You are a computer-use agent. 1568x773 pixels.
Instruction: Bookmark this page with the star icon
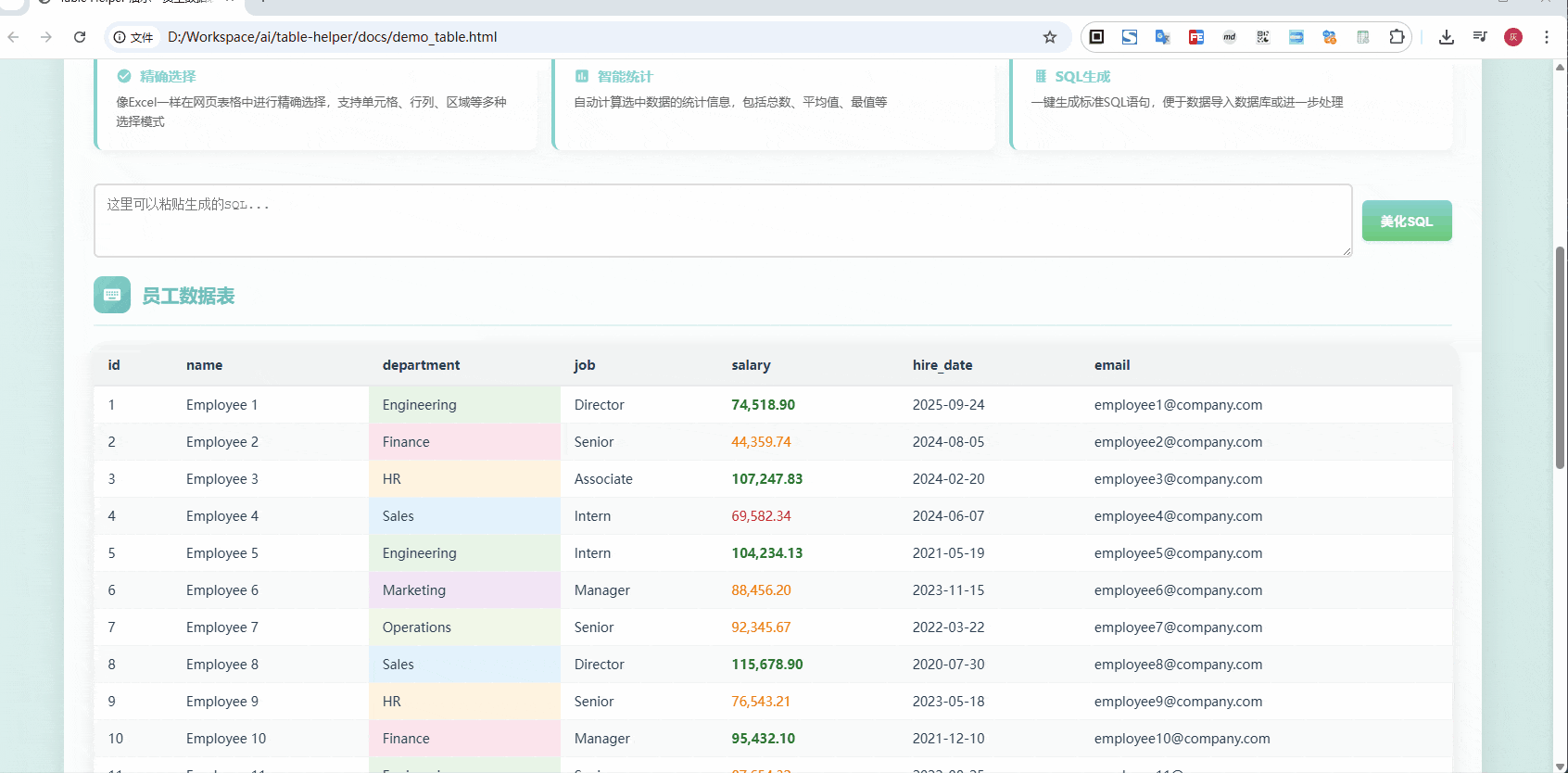tap(1050, 37)
